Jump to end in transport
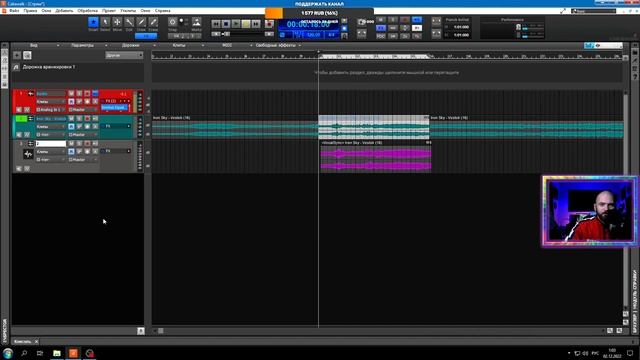Screen dimensions: 640x360 tap(256, 24)
